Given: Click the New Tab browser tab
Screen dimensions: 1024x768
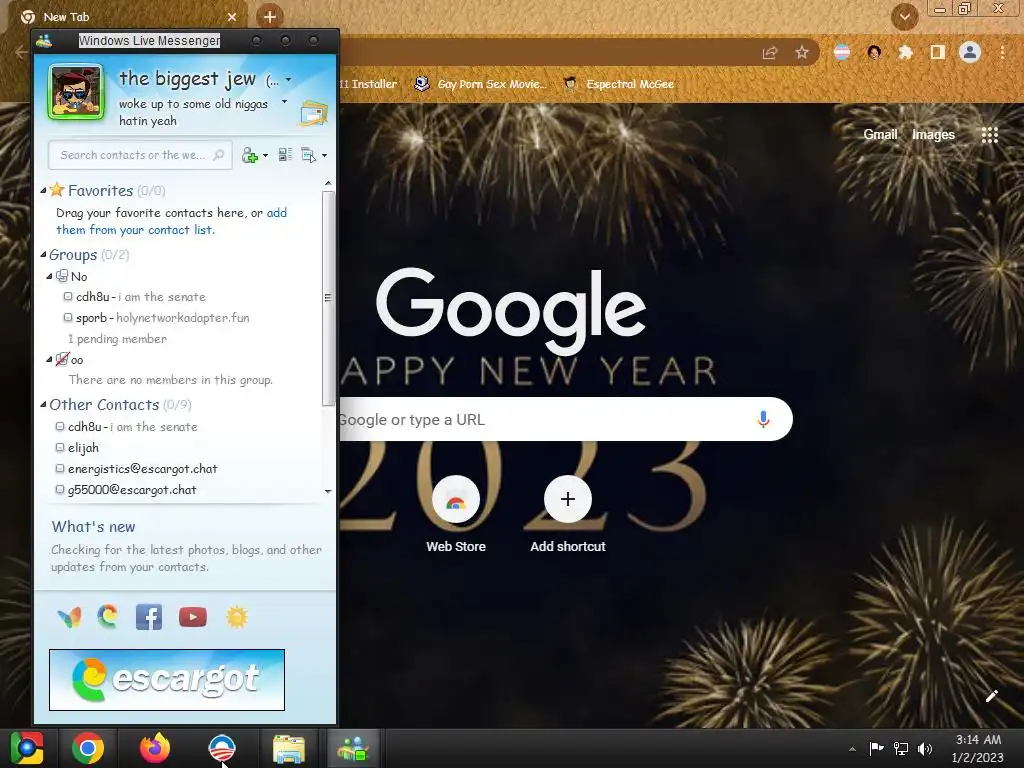Looking at the screenshot, I should (x=127, y=17).
